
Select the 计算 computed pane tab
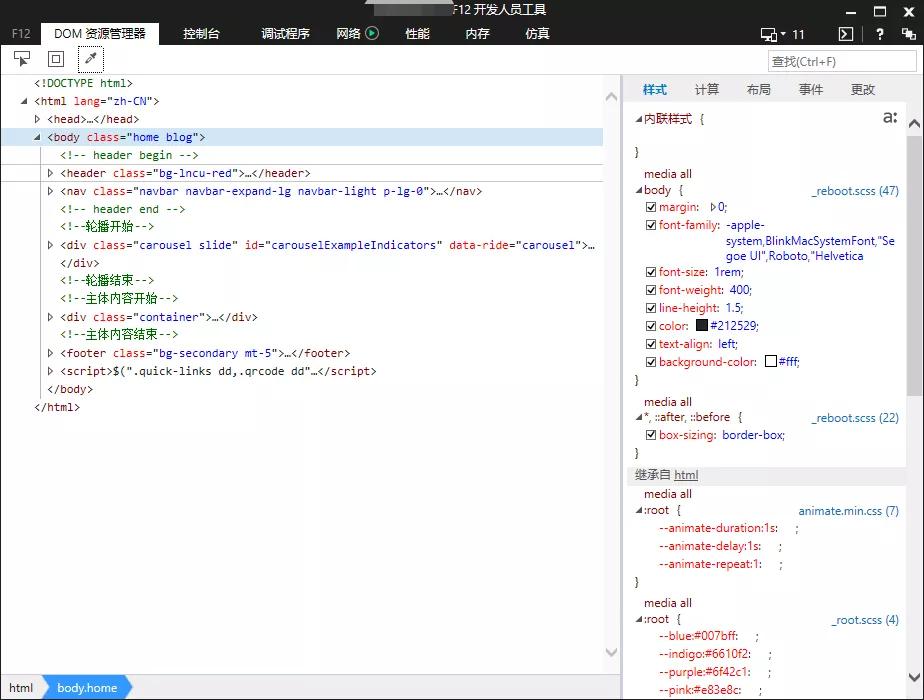point(707,90)
